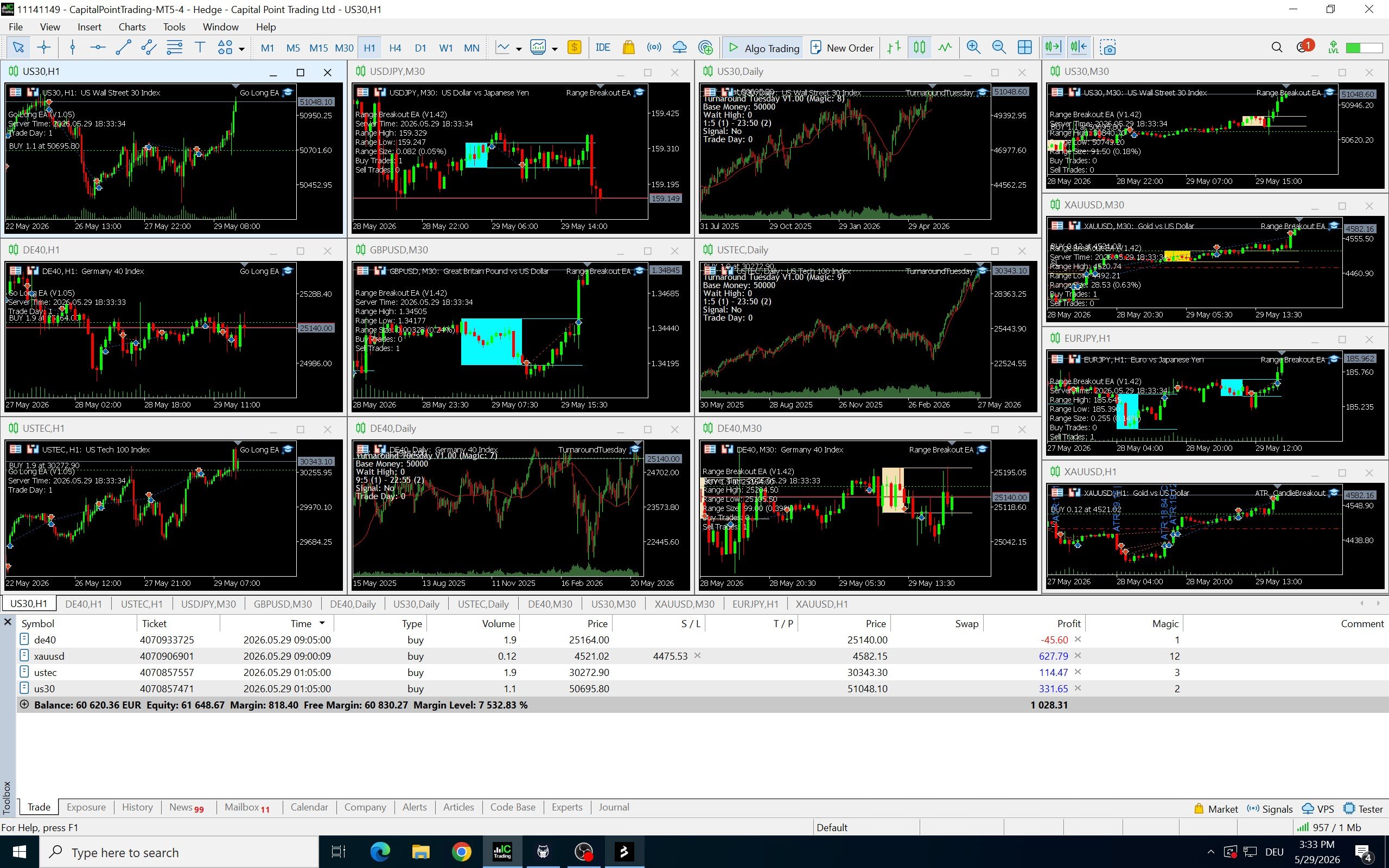Remove the xauusd stop loss with x

(x=697, y=655)
